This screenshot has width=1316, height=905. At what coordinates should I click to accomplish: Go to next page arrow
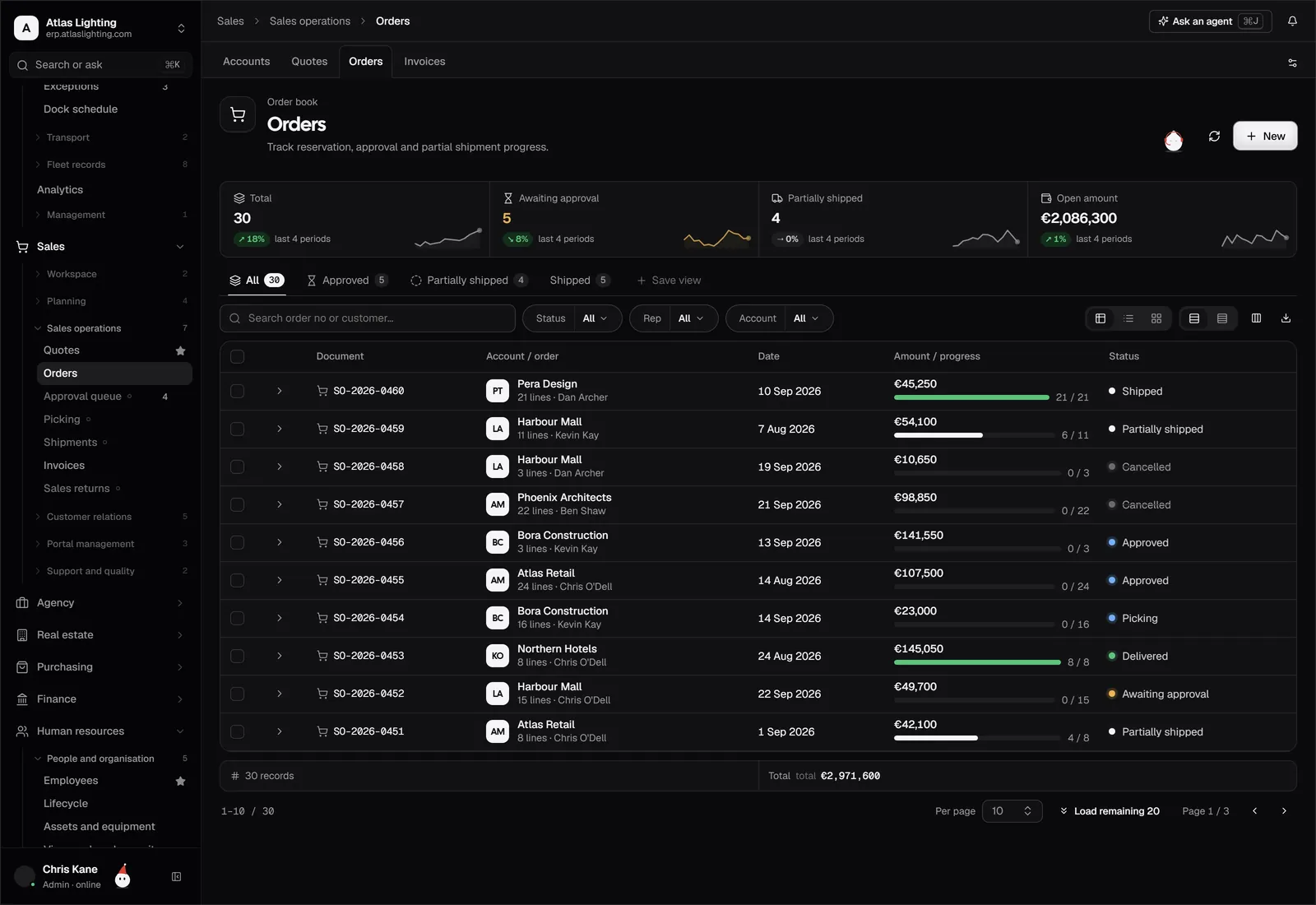[x=1284, y=811]
